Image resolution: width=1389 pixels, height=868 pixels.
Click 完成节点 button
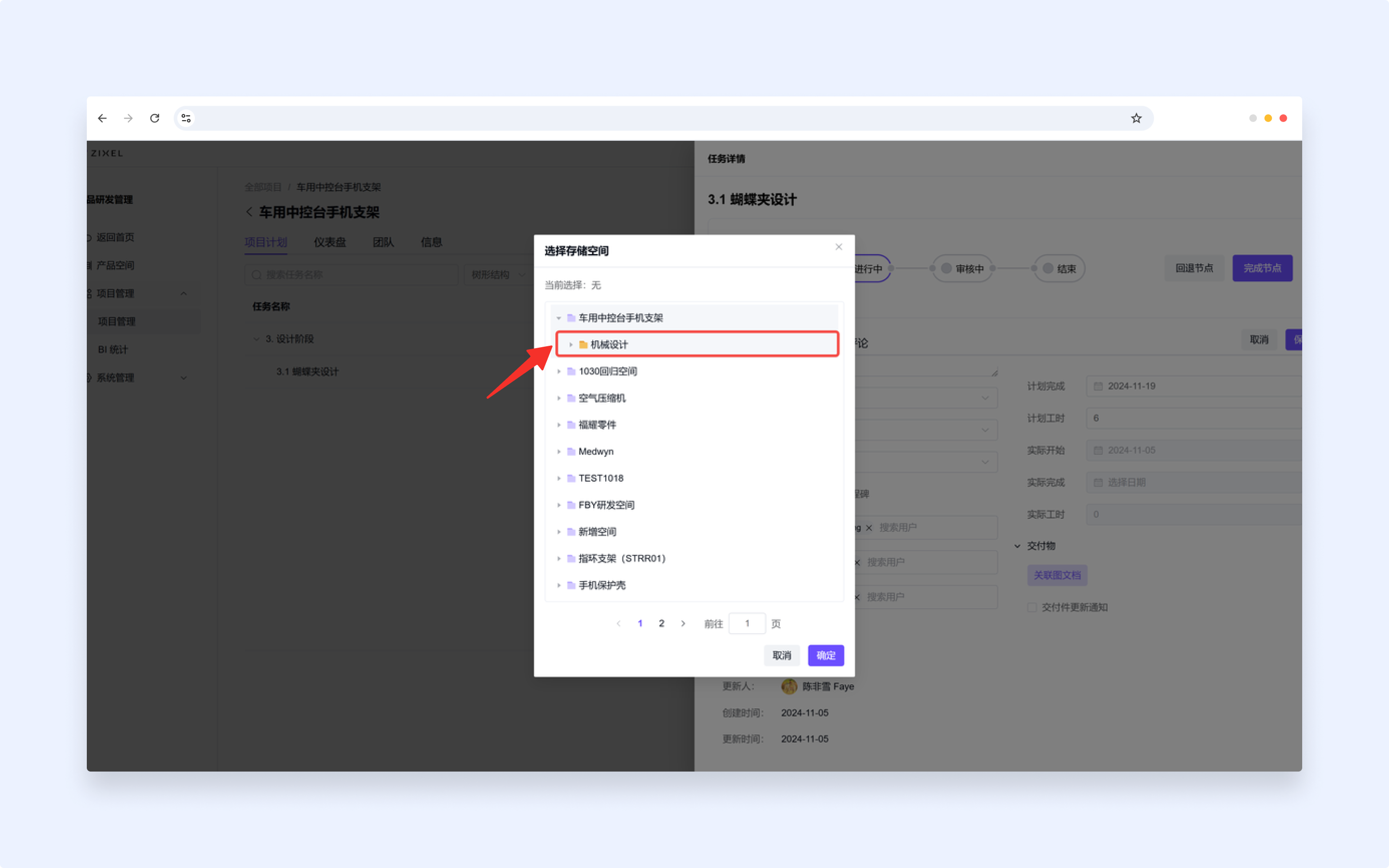1262,268
